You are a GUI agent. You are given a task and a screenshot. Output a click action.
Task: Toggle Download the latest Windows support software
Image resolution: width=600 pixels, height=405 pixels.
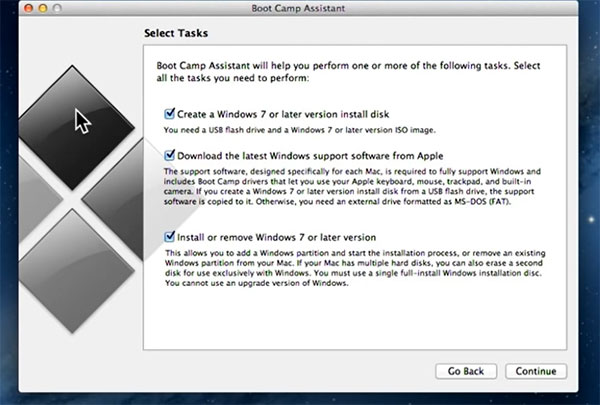coord(169,155)
